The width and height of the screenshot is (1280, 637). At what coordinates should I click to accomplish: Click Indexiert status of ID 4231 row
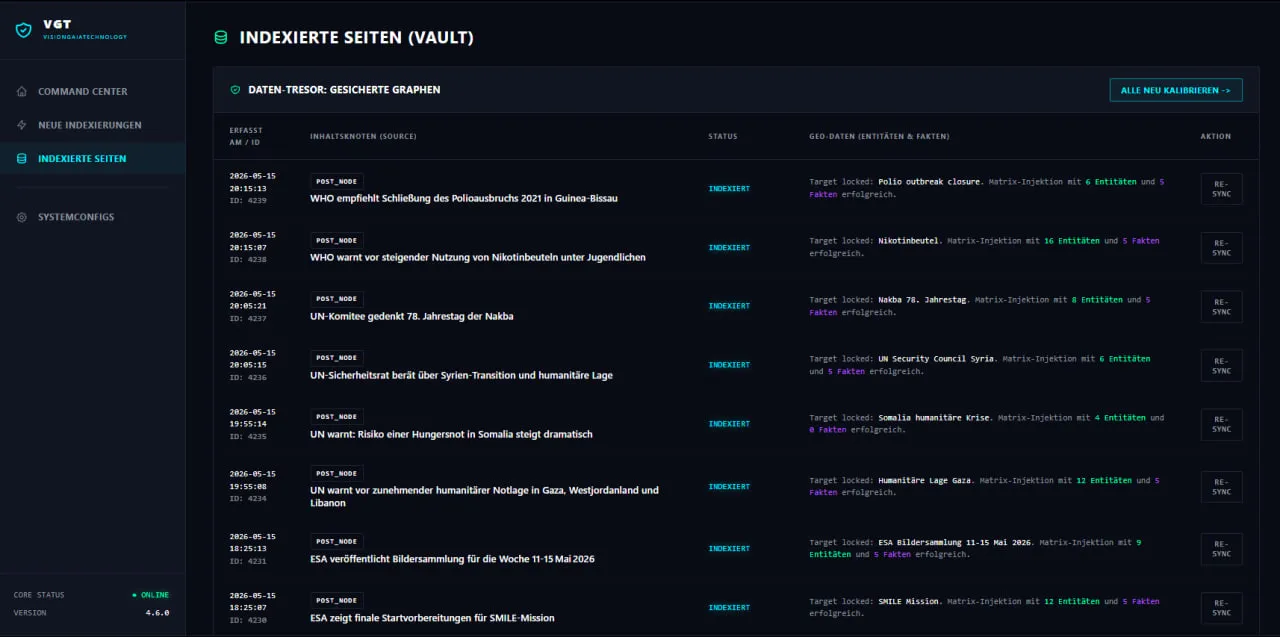pyautogui.click(x=729, y=548)
